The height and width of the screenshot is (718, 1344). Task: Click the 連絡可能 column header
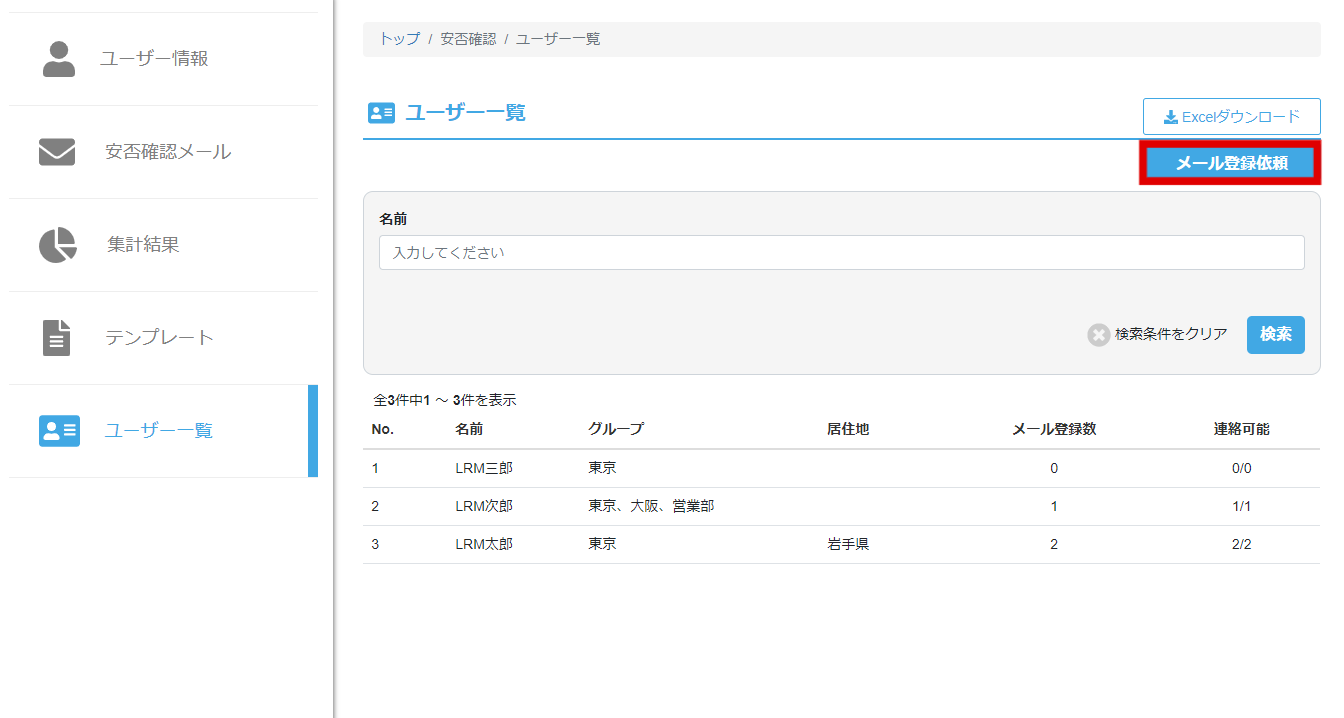[1242, 429]
